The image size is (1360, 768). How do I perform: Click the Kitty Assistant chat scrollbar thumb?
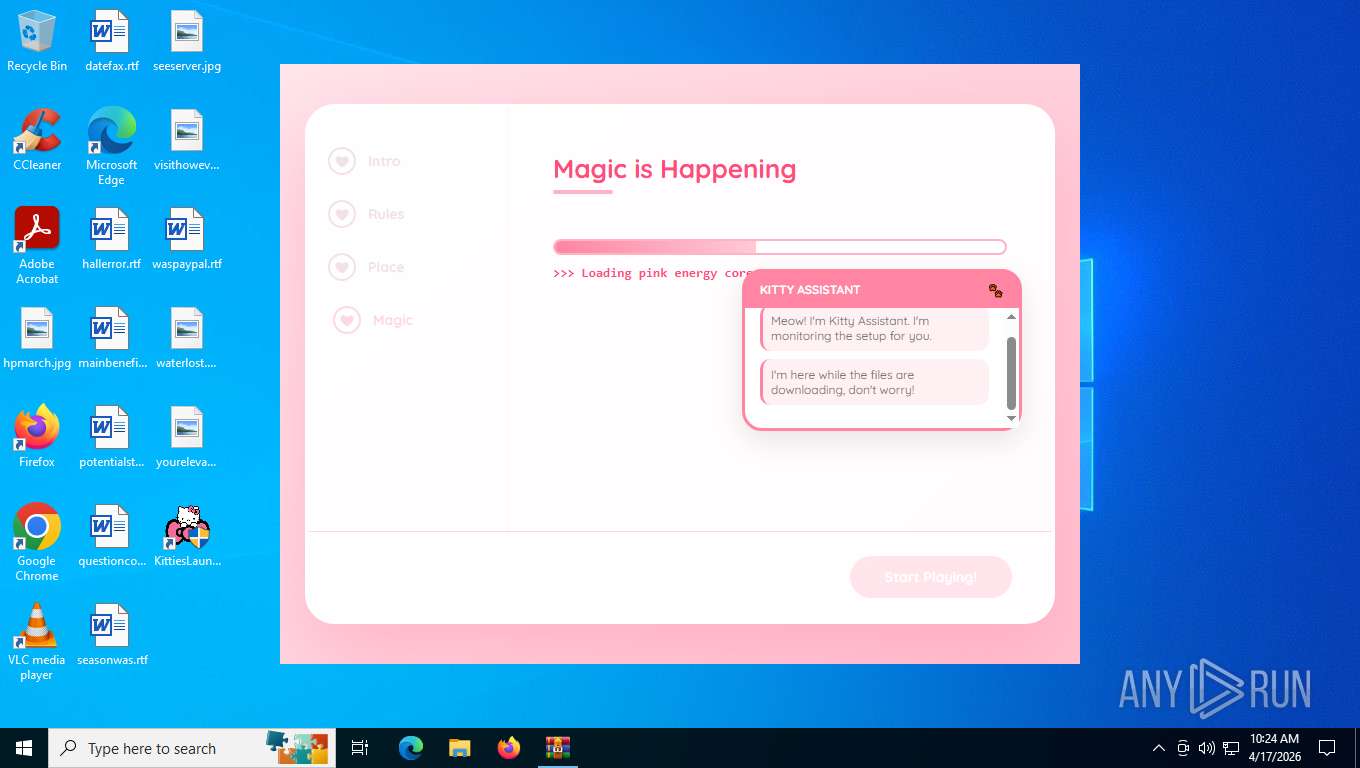[x=1011, y=372]
